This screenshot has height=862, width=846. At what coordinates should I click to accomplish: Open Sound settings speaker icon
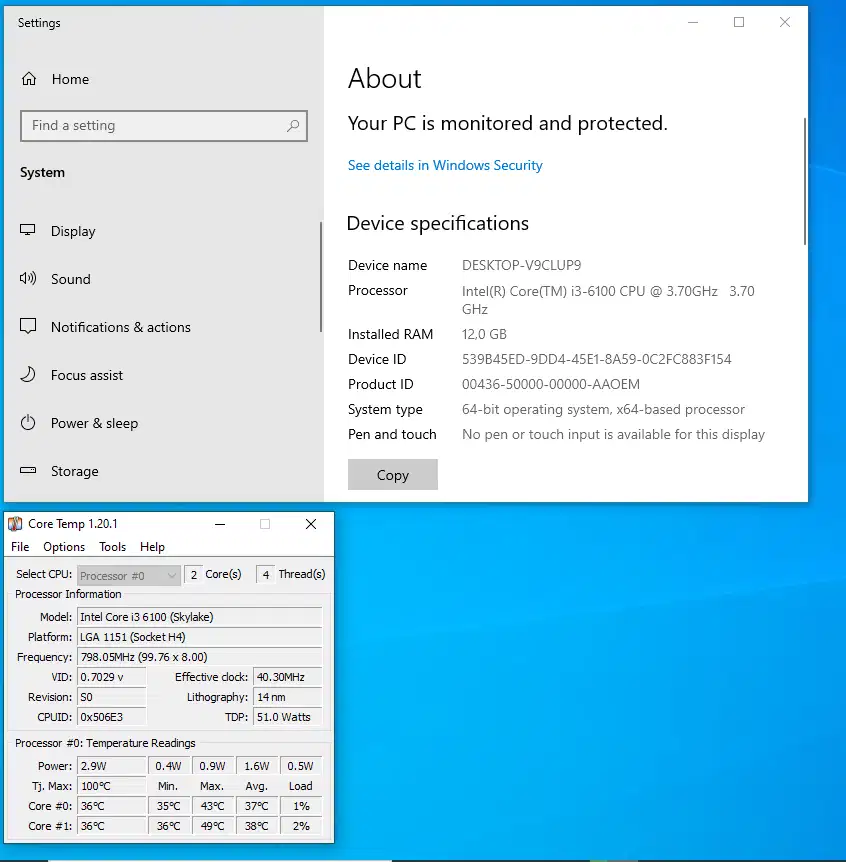[x=27, y=278]
